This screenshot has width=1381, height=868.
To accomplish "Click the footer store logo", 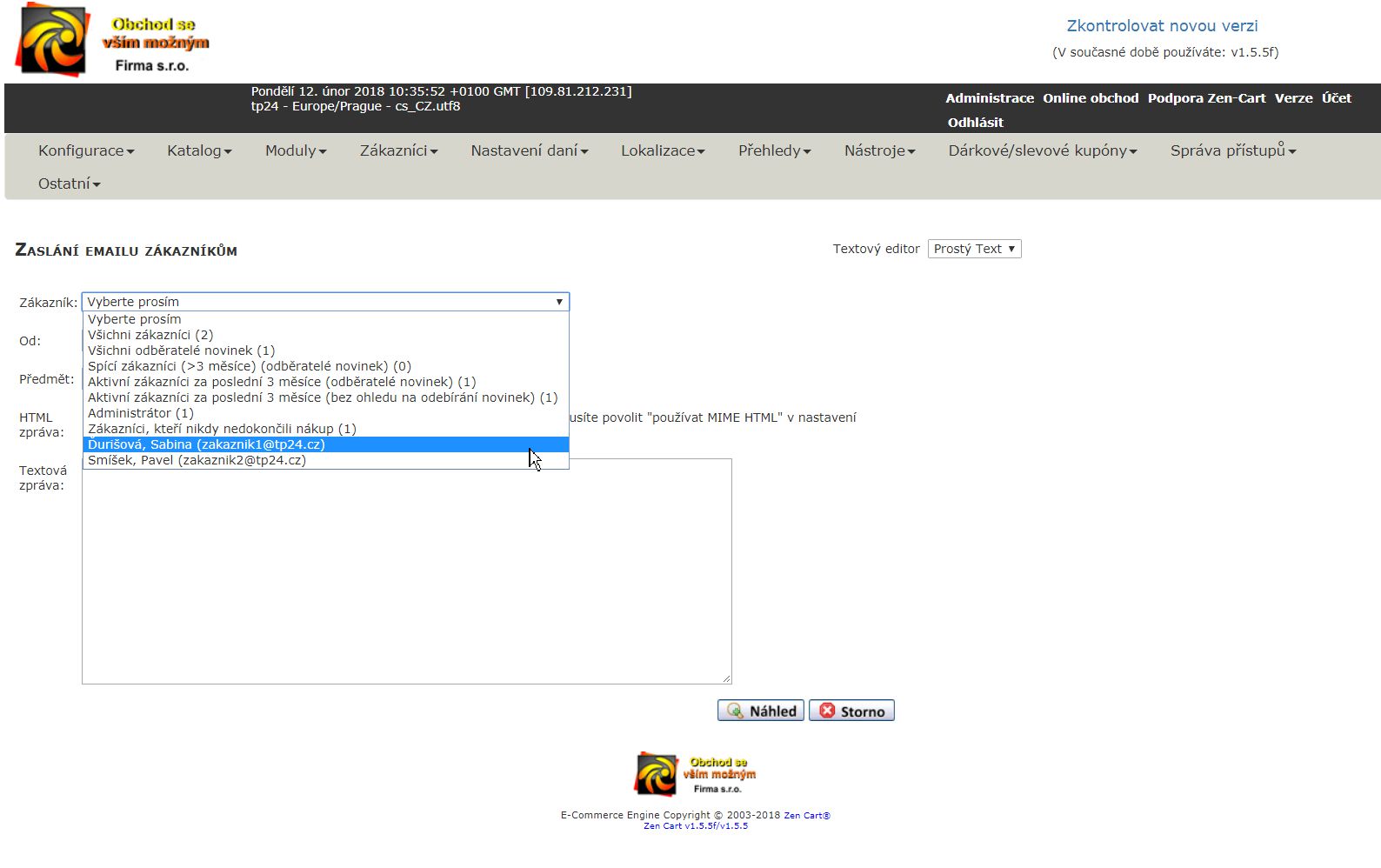I will [695, 774].
